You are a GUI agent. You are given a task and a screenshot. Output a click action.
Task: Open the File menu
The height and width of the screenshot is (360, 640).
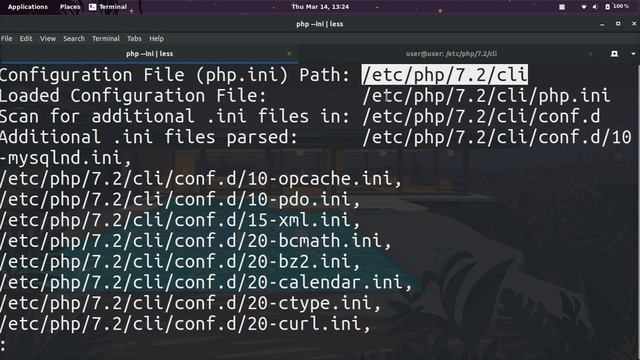pos(7,39)
